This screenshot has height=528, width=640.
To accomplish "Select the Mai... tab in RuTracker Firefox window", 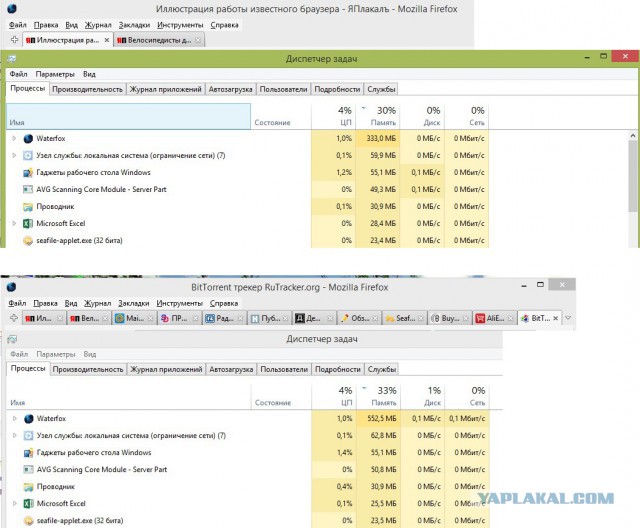I will (x=134, y=318).
